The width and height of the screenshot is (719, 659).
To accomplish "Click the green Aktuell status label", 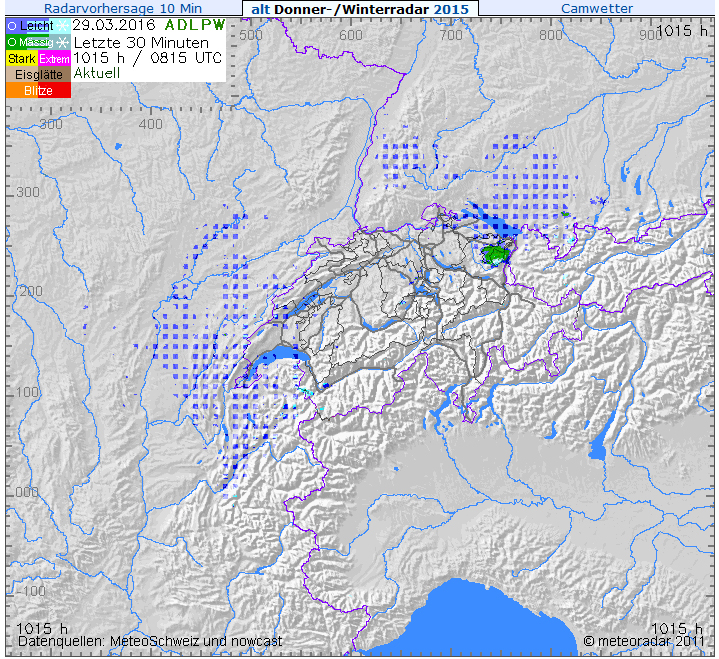I will (x=97, y=73).
